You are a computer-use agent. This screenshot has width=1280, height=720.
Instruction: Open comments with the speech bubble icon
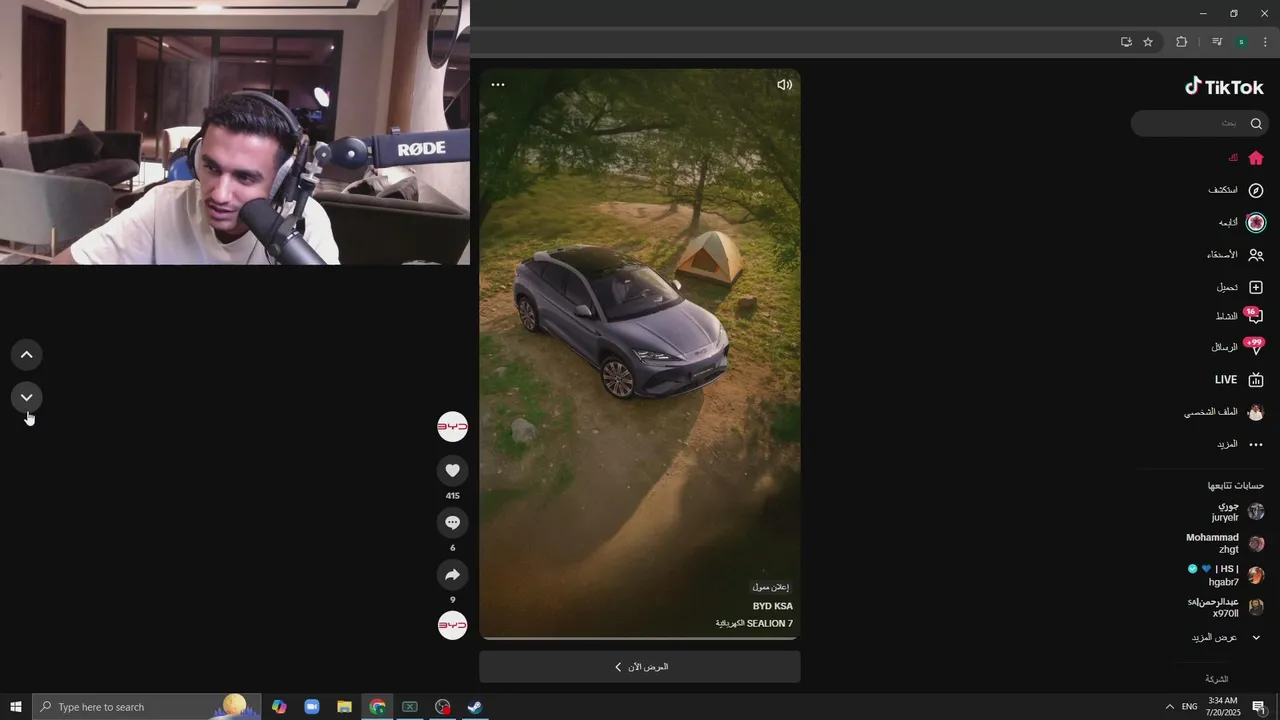pyautogui.click(x=452, y=522)
